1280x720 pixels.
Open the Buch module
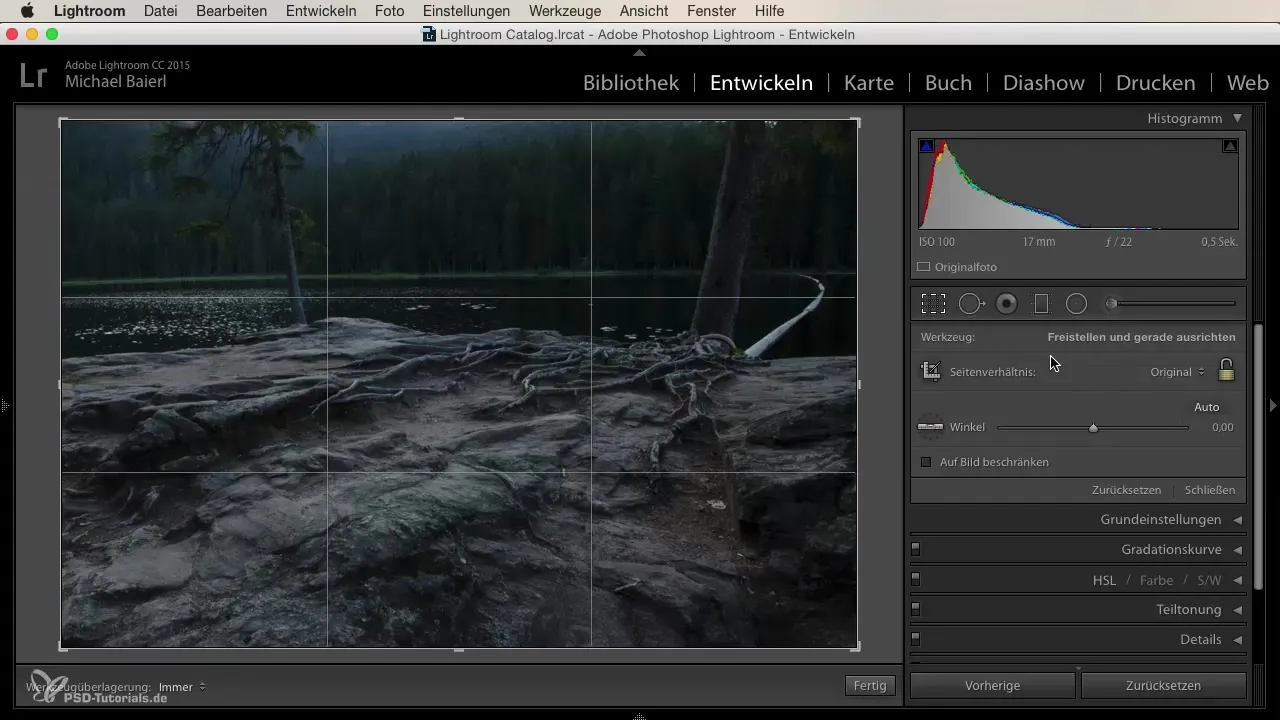(x=948, y=83)
